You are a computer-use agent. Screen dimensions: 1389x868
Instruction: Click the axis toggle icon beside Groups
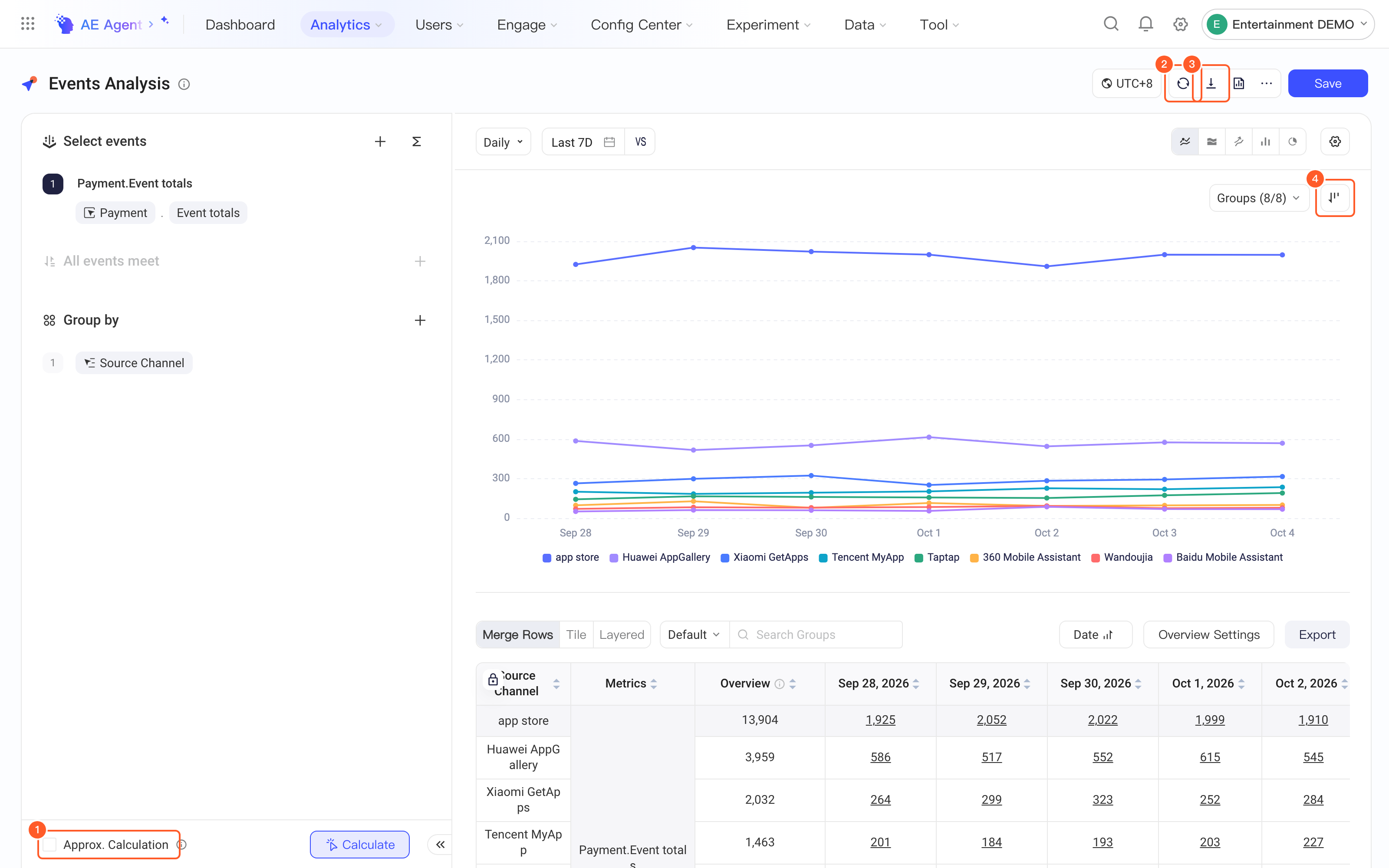coord(1334,198)
